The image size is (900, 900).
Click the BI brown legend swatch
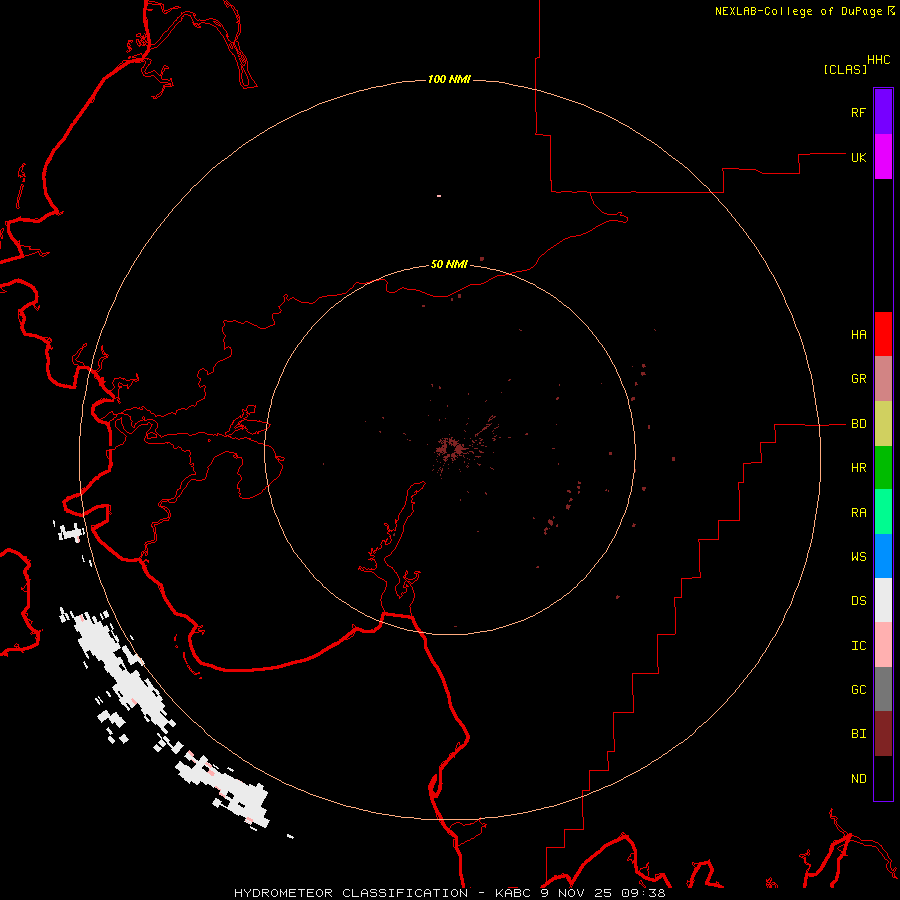coord(883,734)
